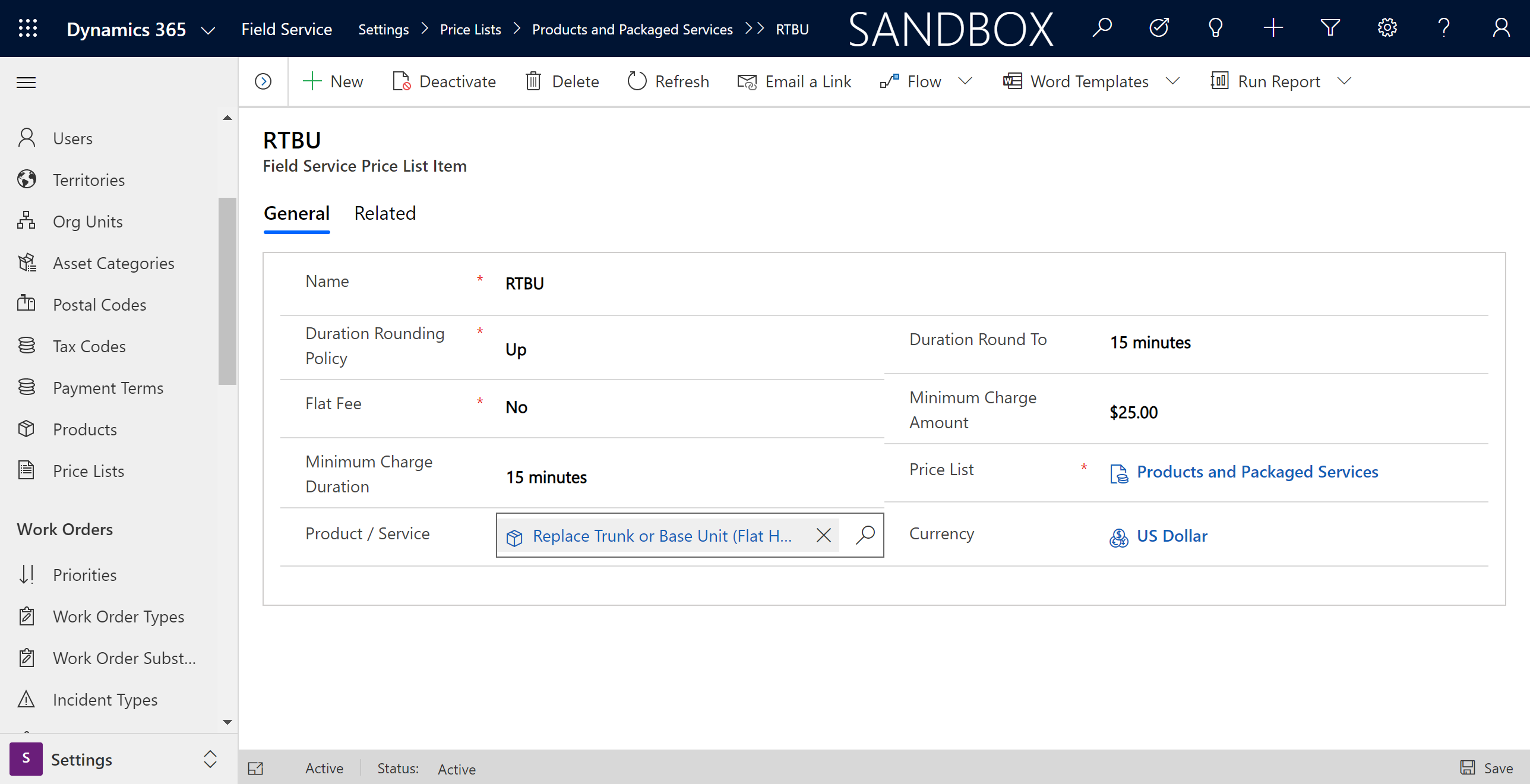1530x784 pixels.
Task: Switch to the Related tab
Action: tap(385, 213)
